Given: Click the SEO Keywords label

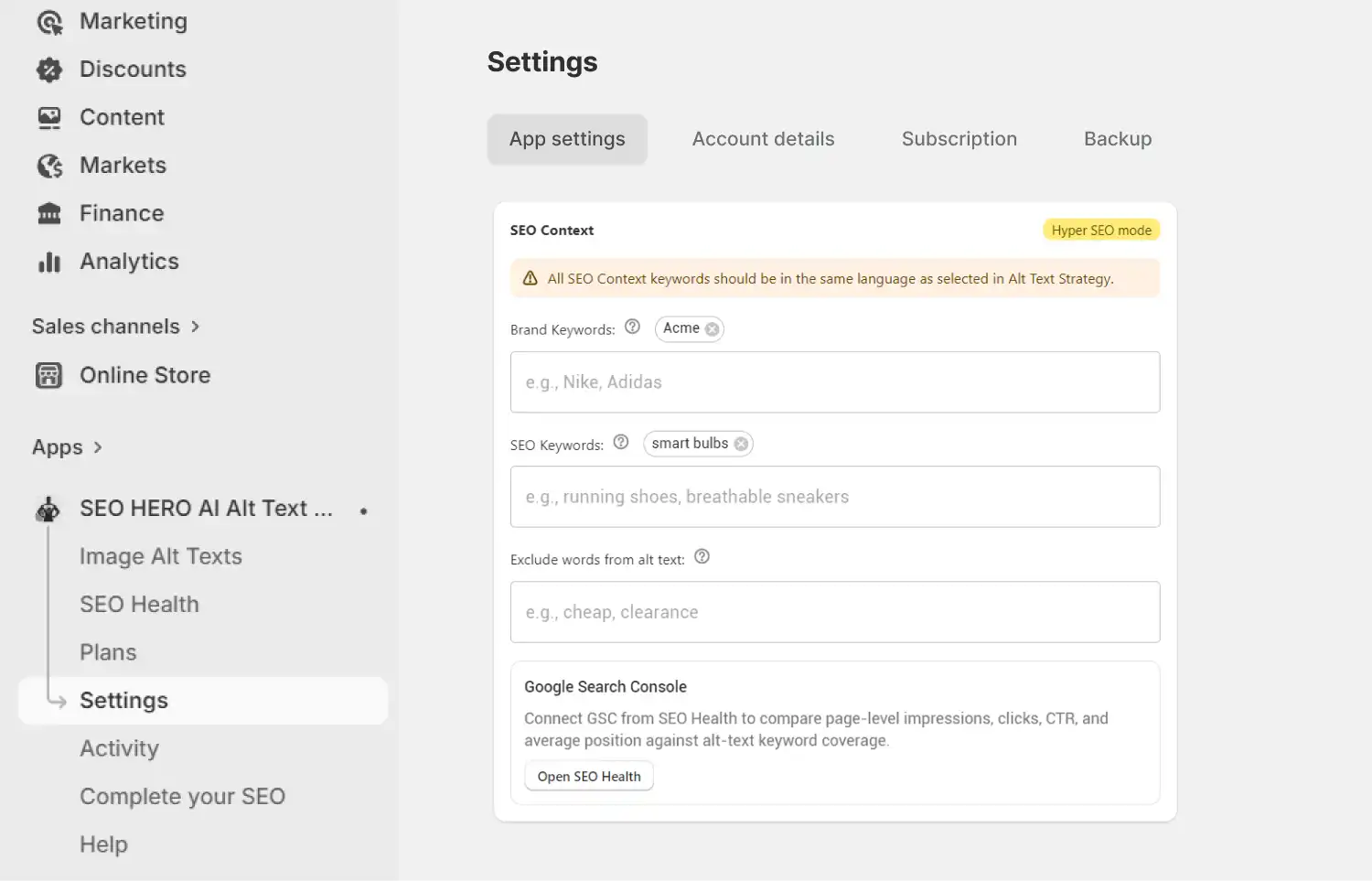Looking at the screenshot, I should point(557,446).
